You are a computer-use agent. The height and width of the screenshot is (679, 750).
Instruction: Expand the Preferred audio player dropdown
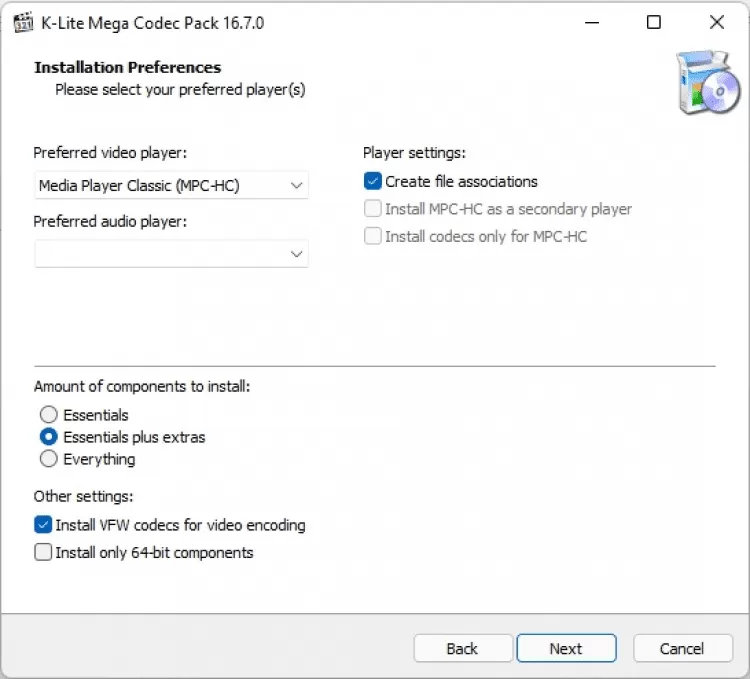171,254
